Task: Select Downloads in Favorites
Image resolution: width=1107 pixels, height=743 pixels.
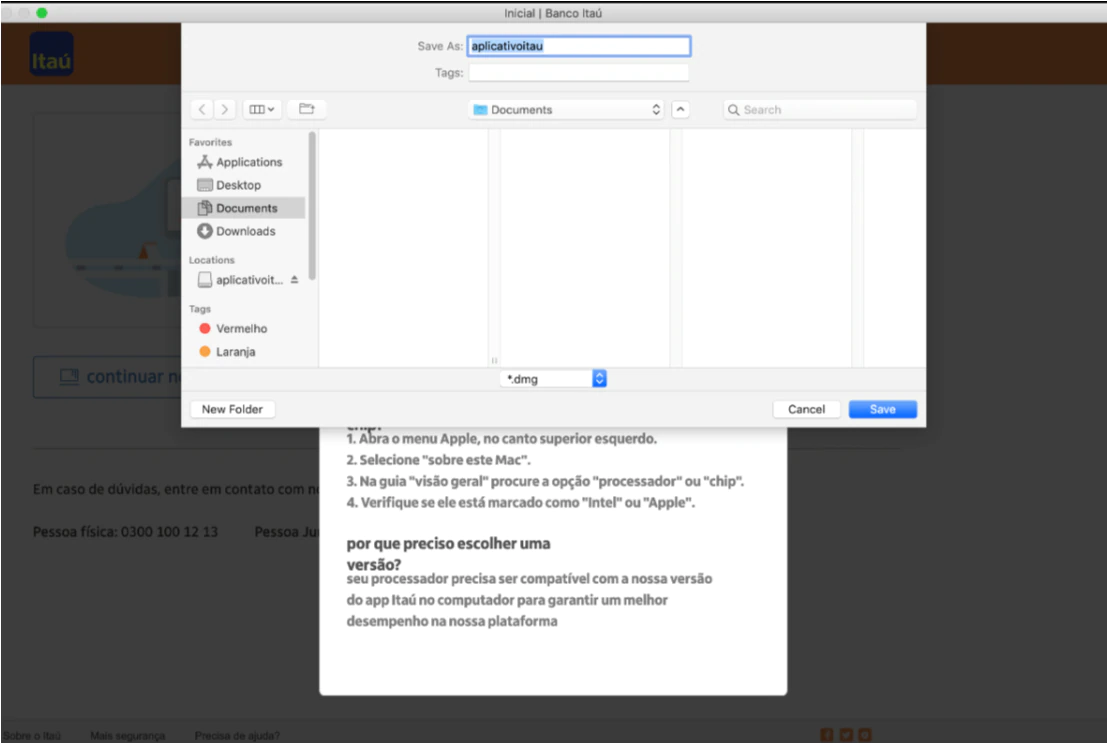Action: (x=244, y=231)
